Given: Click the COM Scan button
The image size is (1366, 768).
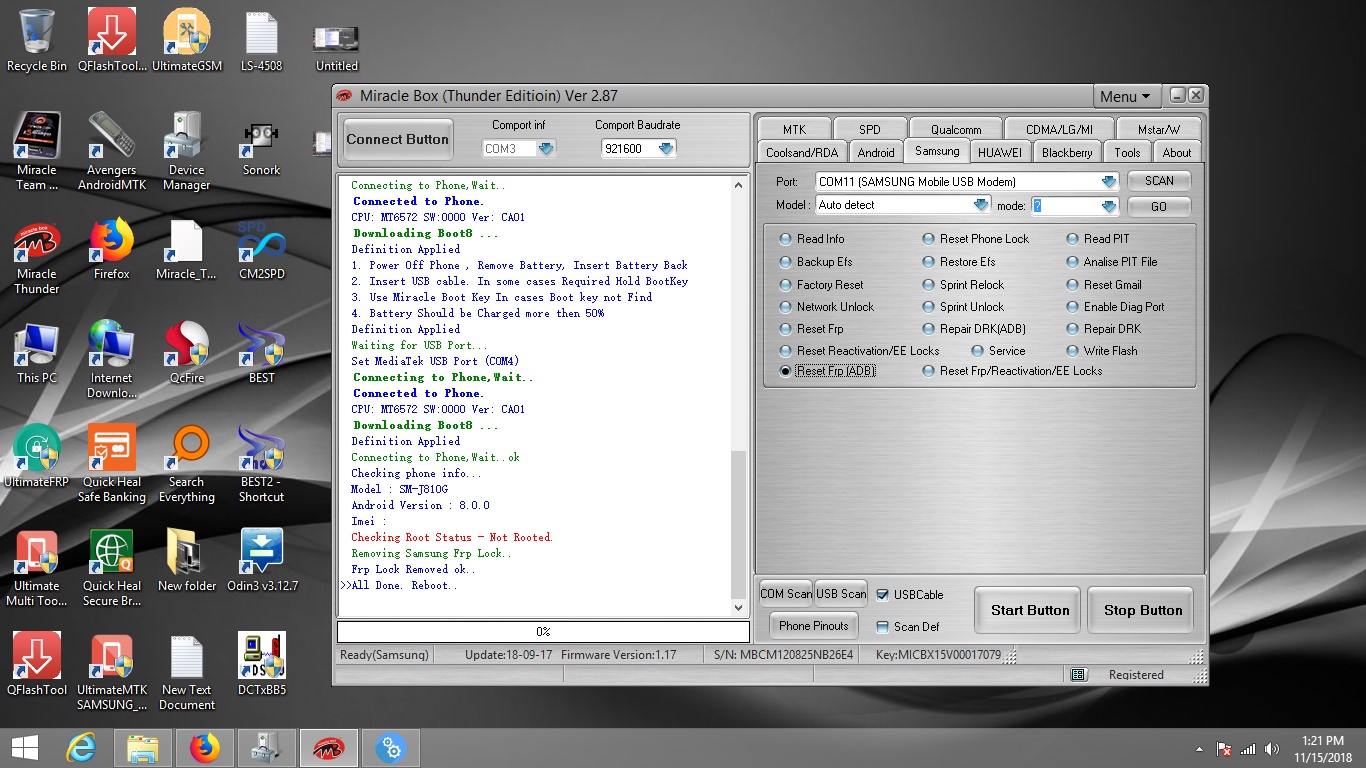Looking at the screenshot, I should coord(786,594).
